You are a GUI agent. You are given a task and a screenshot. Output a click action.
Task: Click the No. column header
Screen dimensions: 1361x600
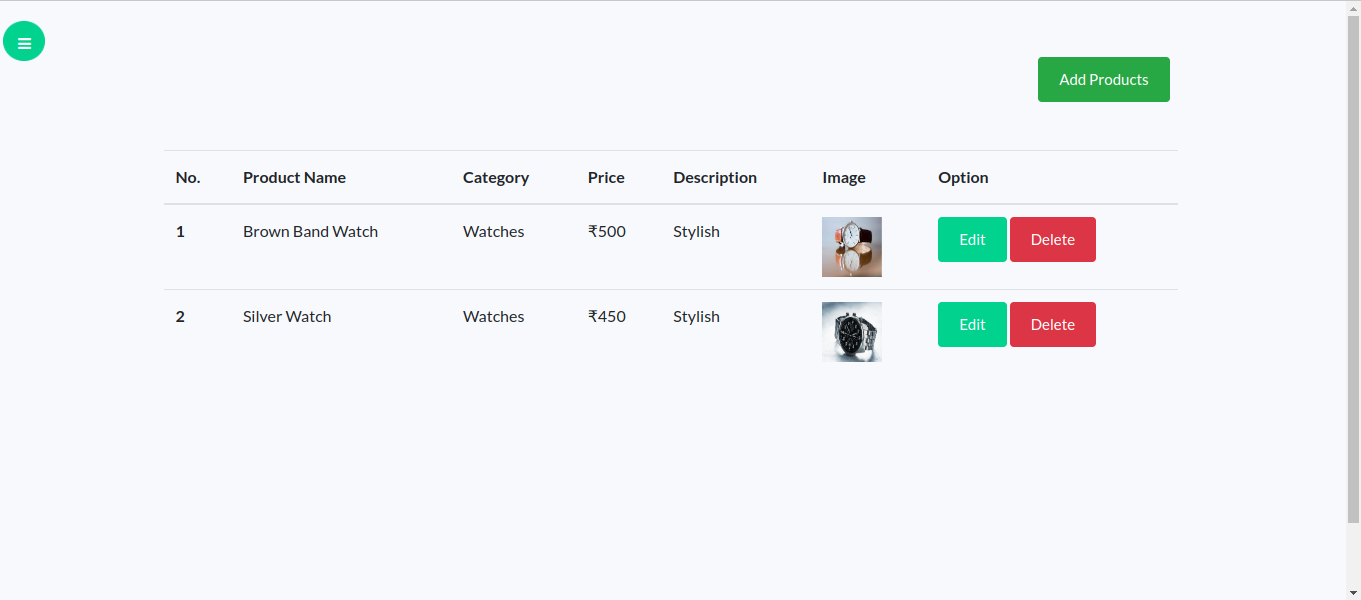(x=188, y=177)
